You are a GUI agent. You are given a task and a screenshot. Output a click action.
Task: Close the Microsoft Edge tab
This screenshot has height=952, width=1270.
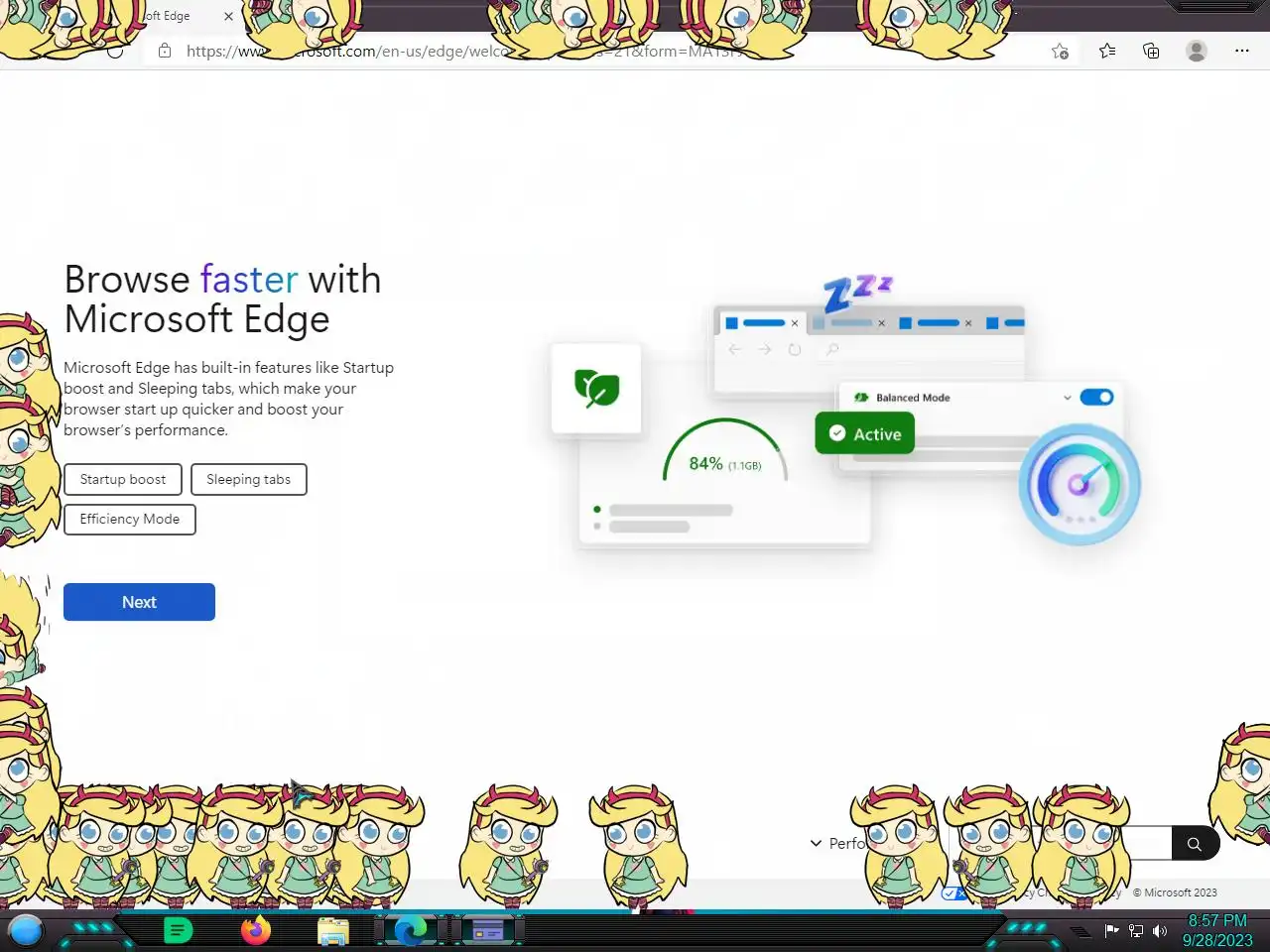228,16
